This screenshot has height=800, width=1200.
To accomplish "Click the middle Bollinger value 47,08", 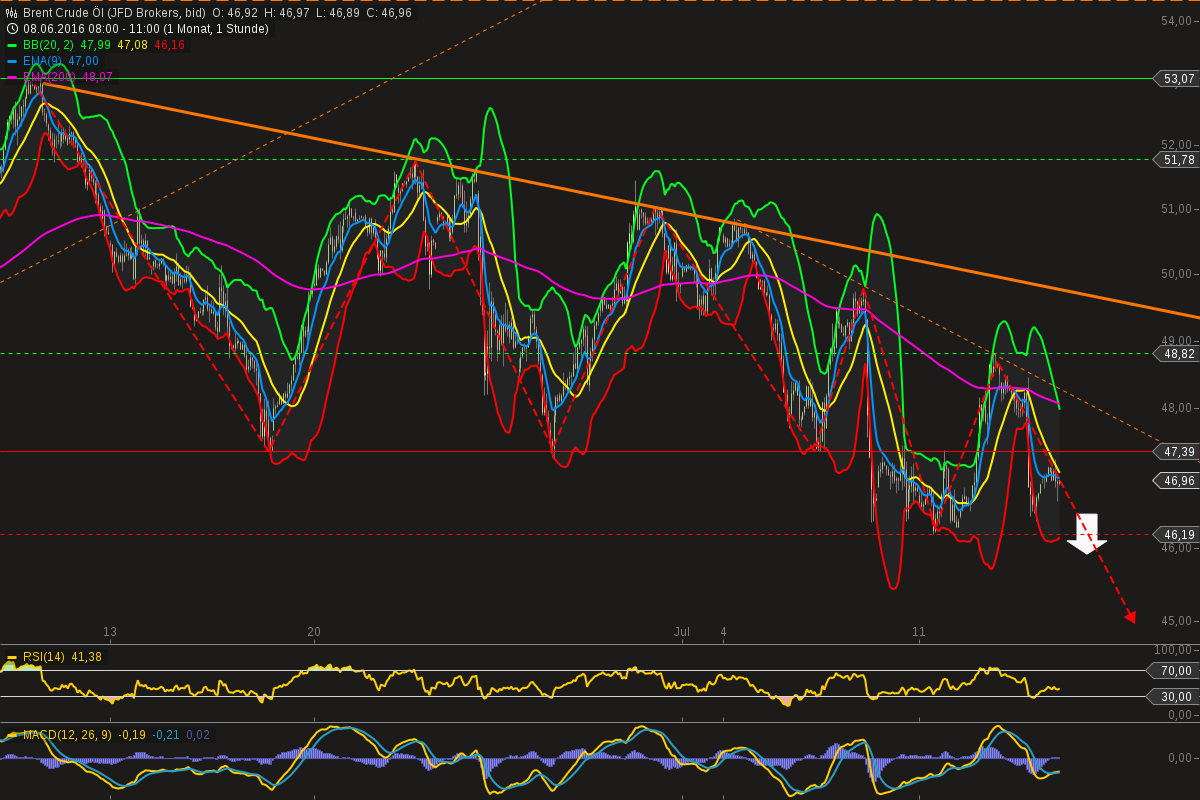I will click(133, 45).
